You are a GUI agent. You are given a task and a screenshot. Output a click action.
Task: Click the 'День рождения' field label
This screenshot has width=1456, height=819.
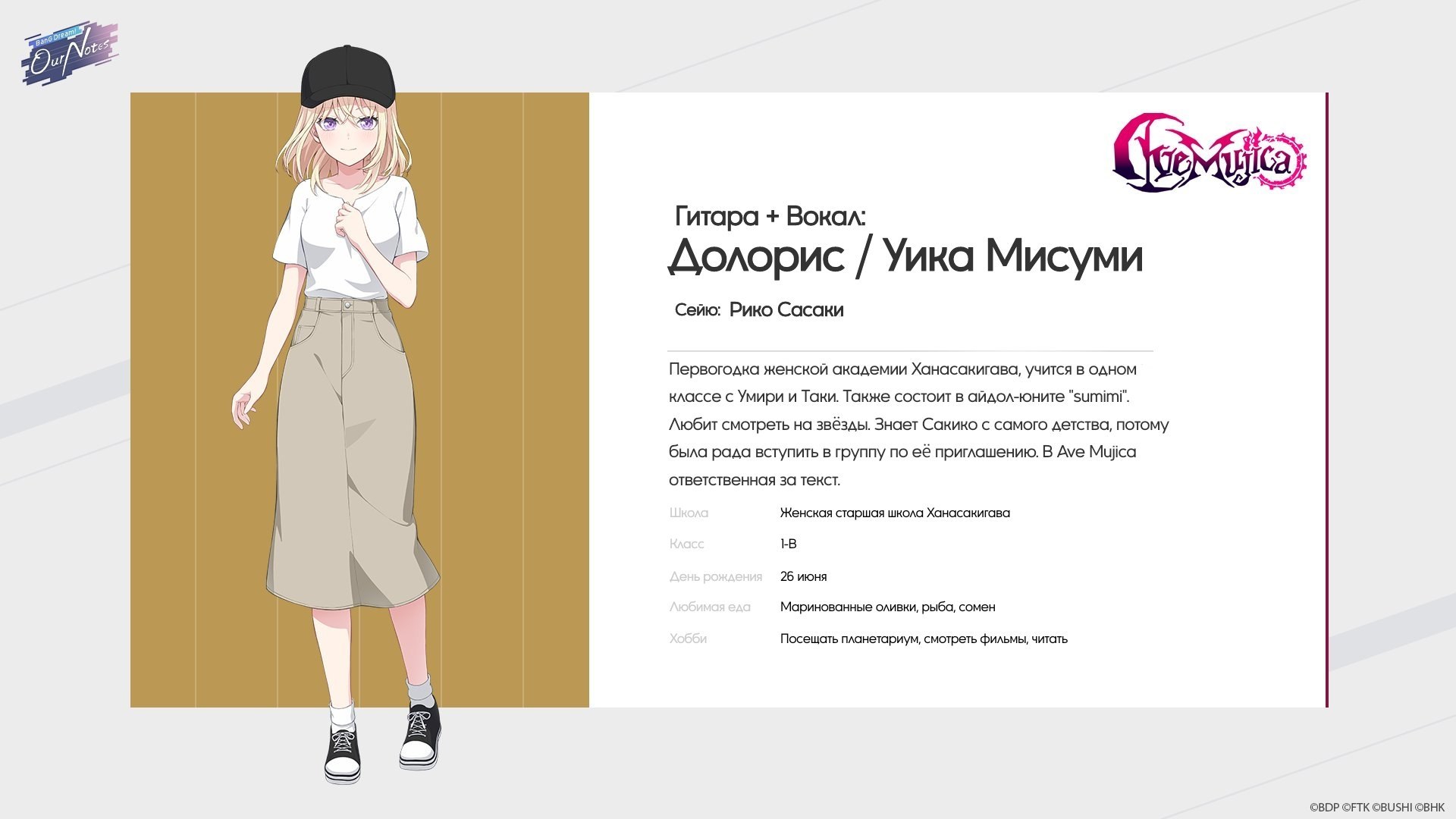(x=715, y=576)
